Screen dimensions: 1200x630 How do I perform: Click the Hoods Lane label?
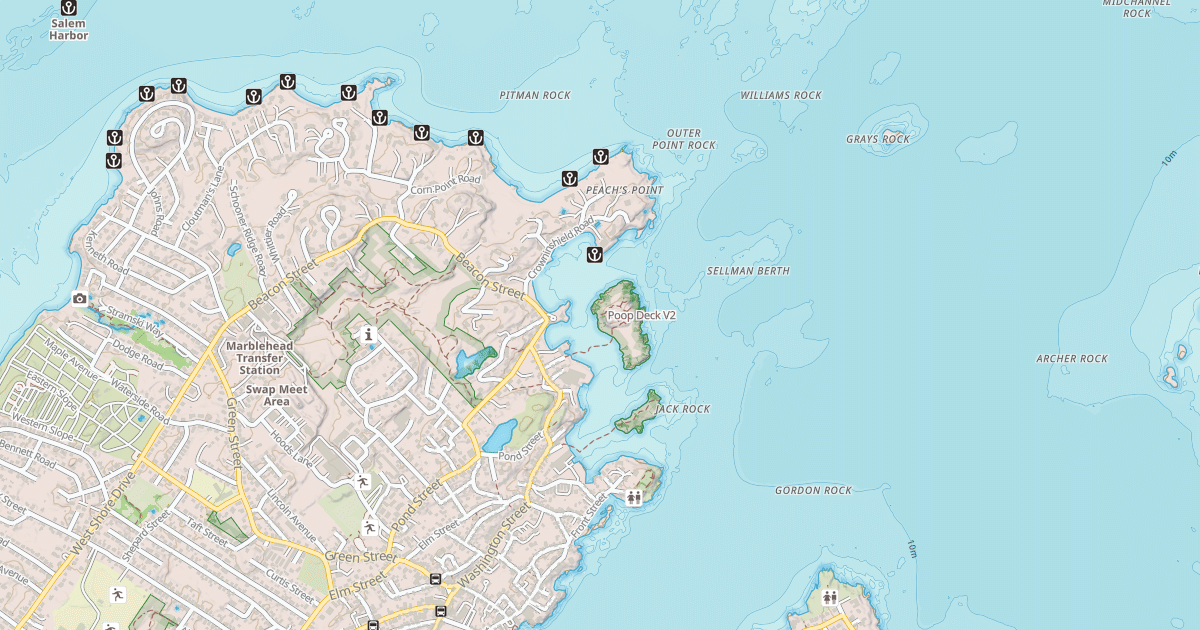pos(291,448)
